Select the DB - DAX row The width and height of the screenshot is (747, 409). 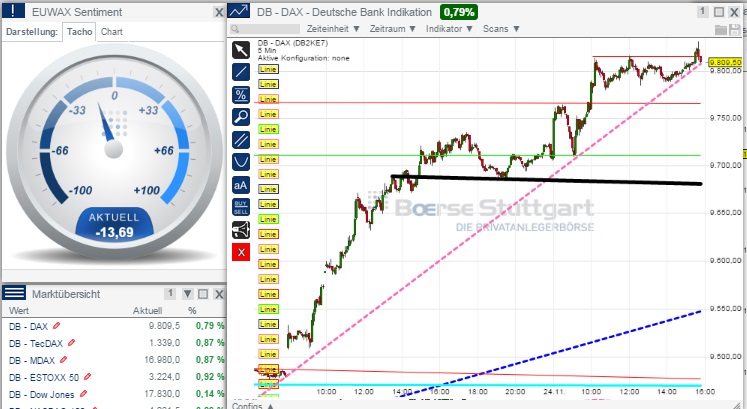pyautogui.click(x=114, y=326)
